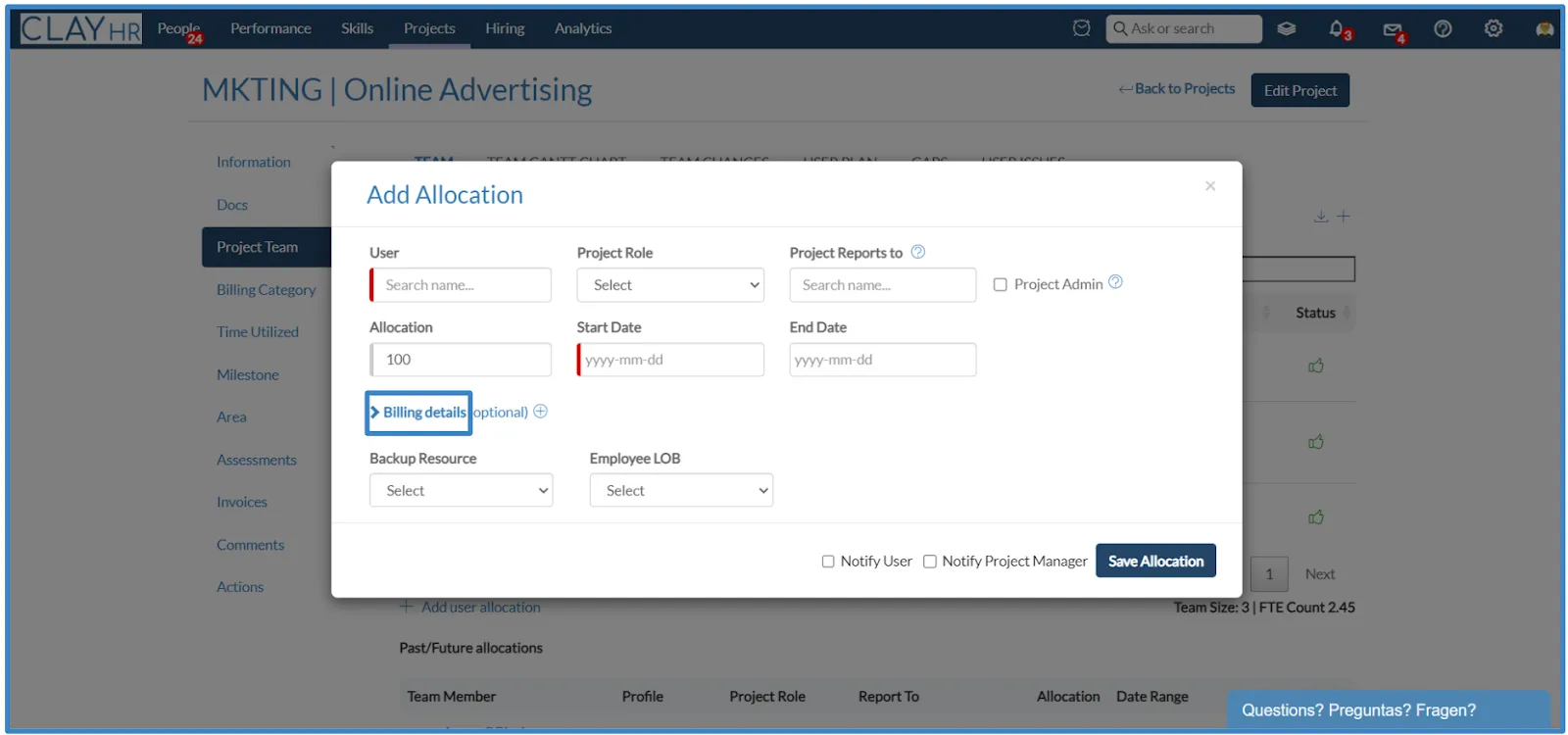The image size is (1568, 735).
Task: Tick the Notify Project Manager checkbox
Action: [930, 562]
